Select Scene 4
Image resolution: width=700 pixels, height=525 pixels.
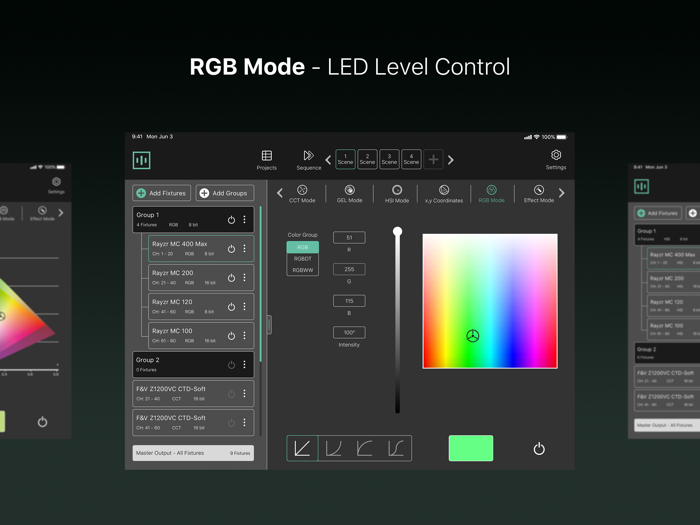click(x=411, y=159)
